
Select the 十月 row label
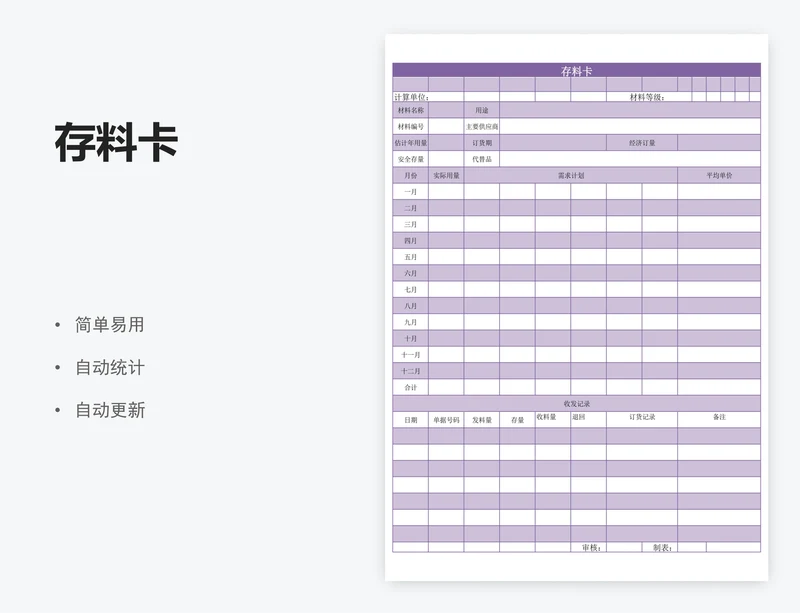[411, 338]
